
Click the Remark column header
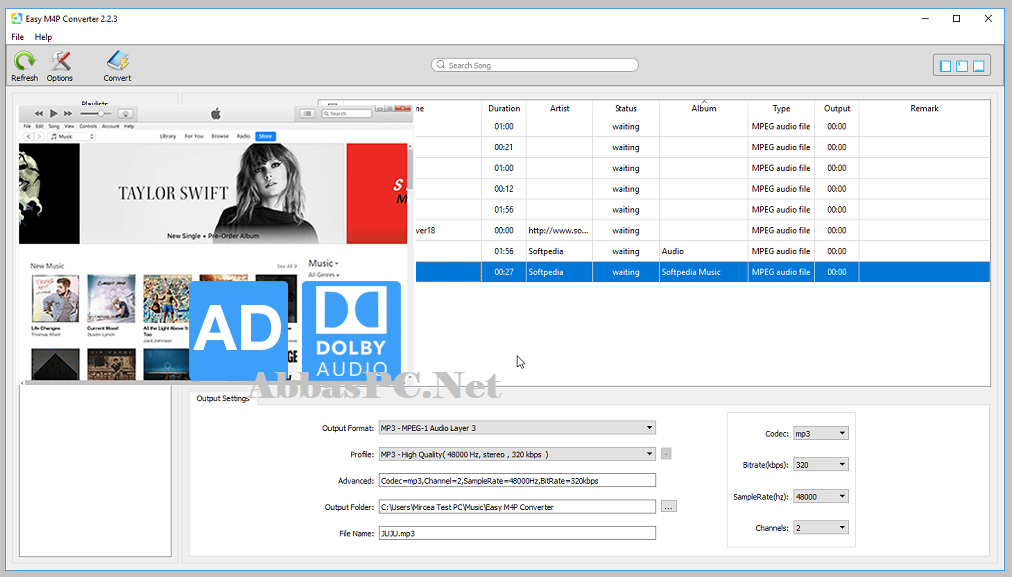(924, 108)
